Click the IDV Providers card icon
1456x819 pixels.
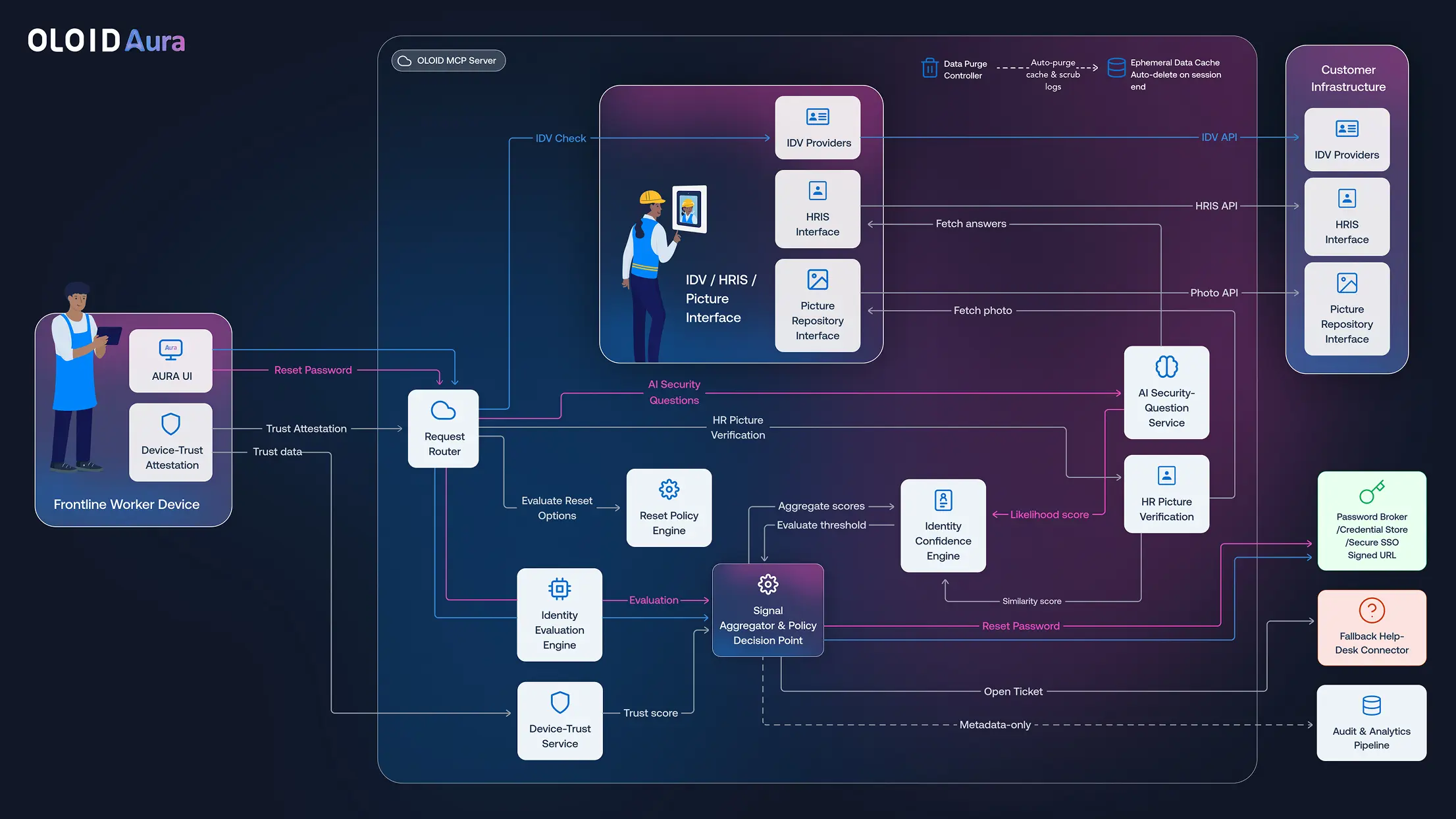click(818, 117)
